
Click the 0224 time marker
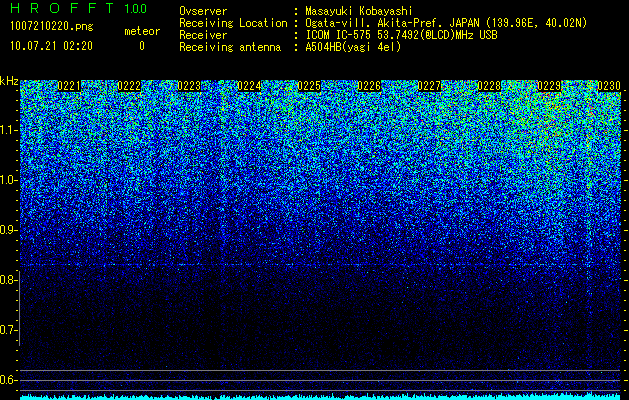(249, 86)
